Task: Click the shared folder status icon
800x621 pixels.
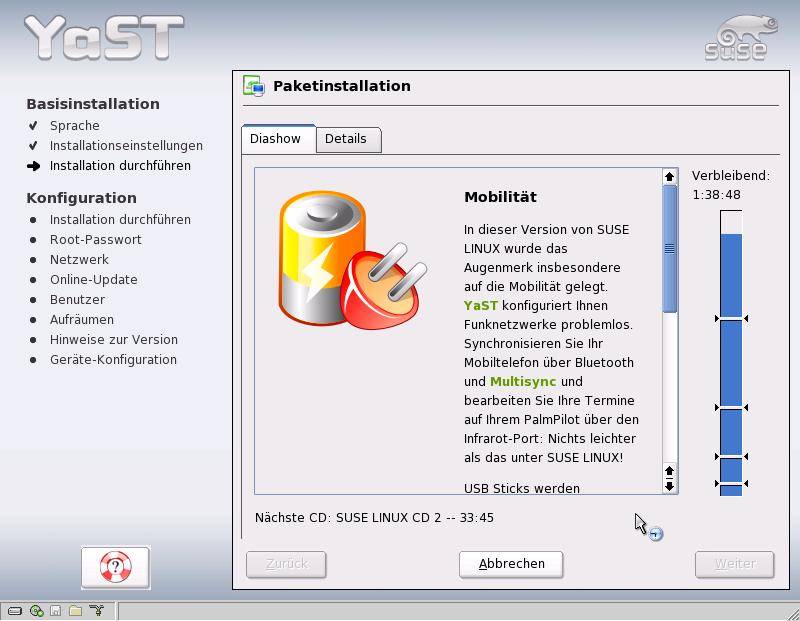Action: click(x=76, y=611)
